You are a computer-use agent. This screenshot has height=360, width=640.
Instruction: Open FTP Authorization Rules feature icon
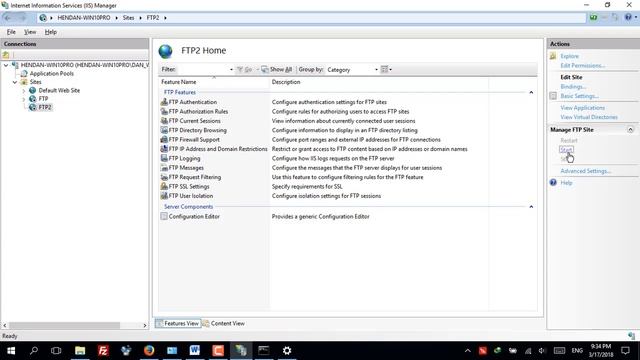[x=164, y=111]
